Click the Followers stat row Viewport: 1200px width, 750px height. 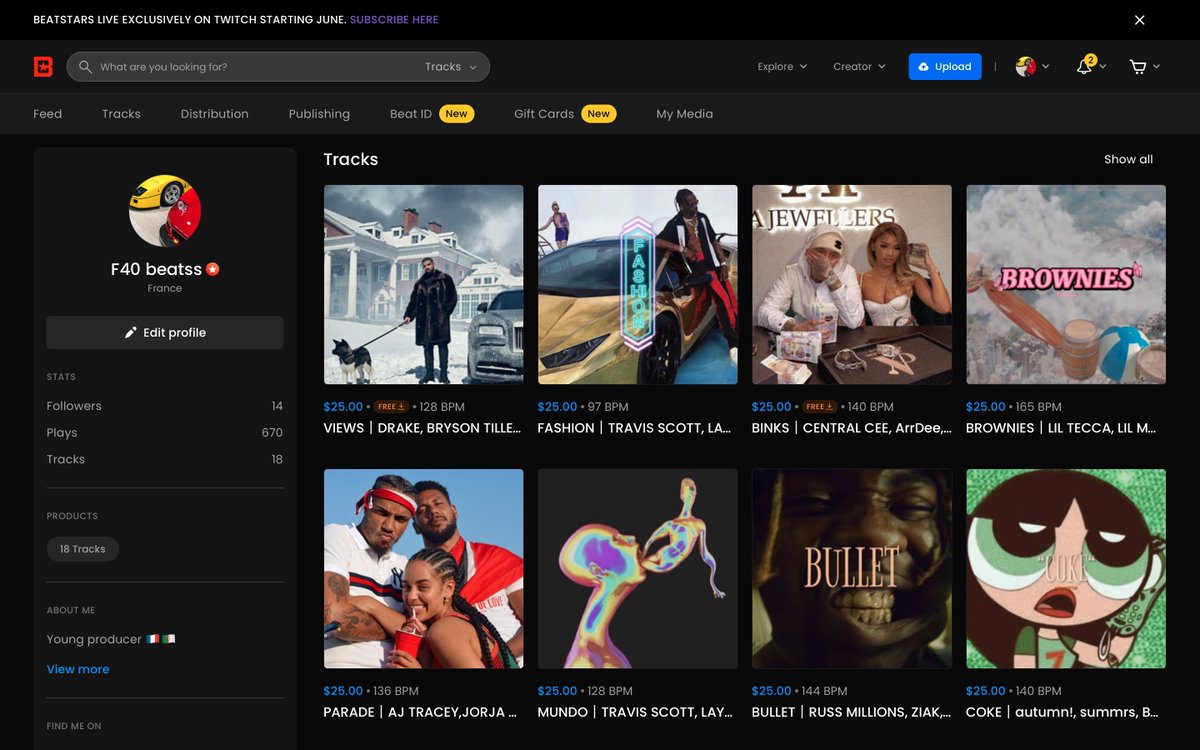pyautogui.click(x=165, y=406)
